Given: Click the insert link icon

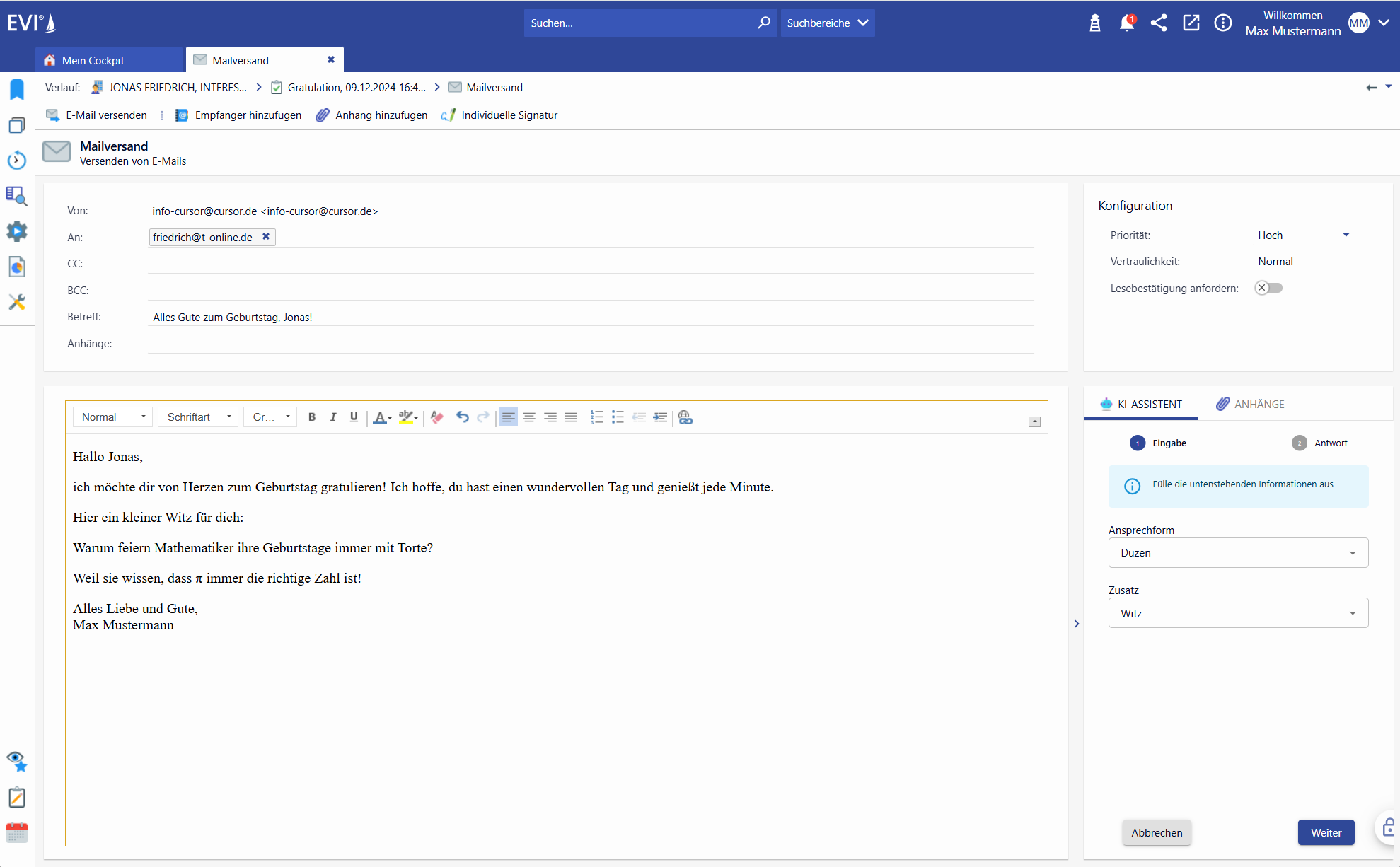Looking at the screenshot, I should click(685, 417).
